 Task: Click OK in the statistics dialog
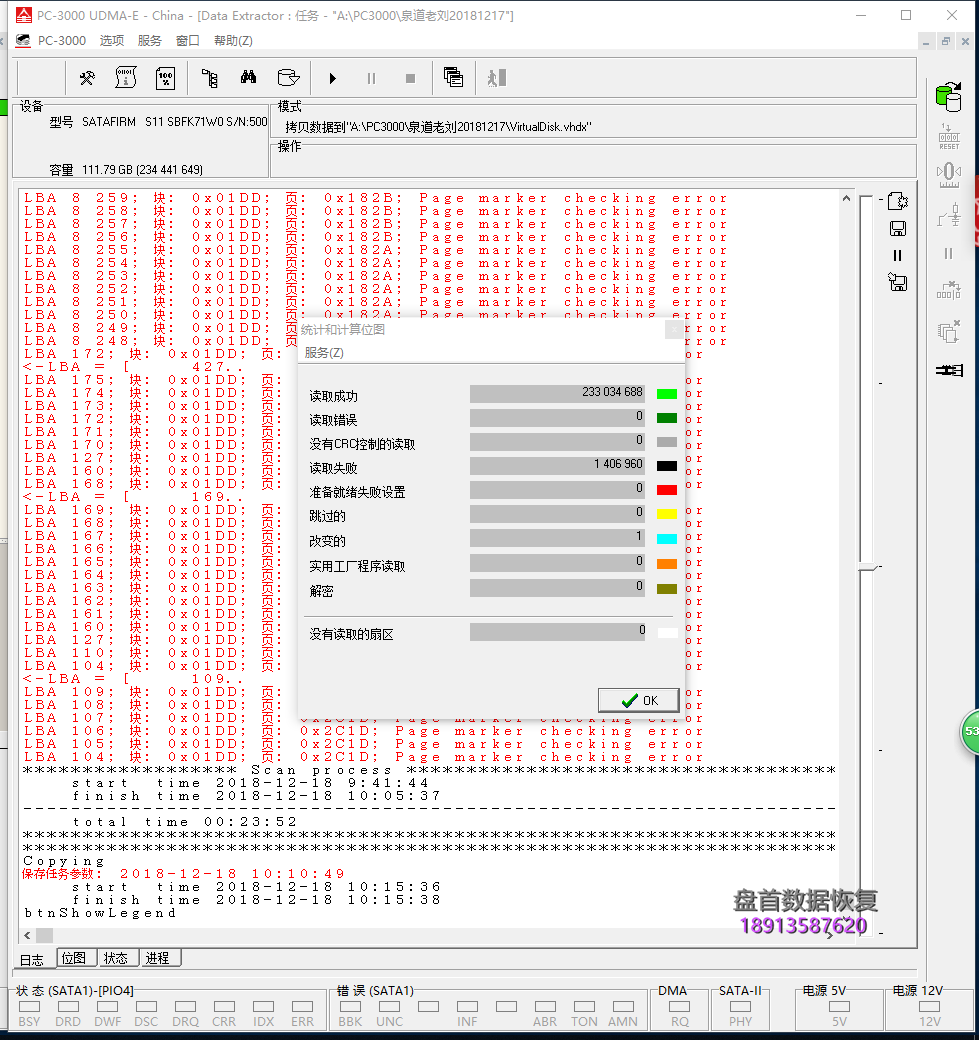pyautogui.click(x=638, y=700)
